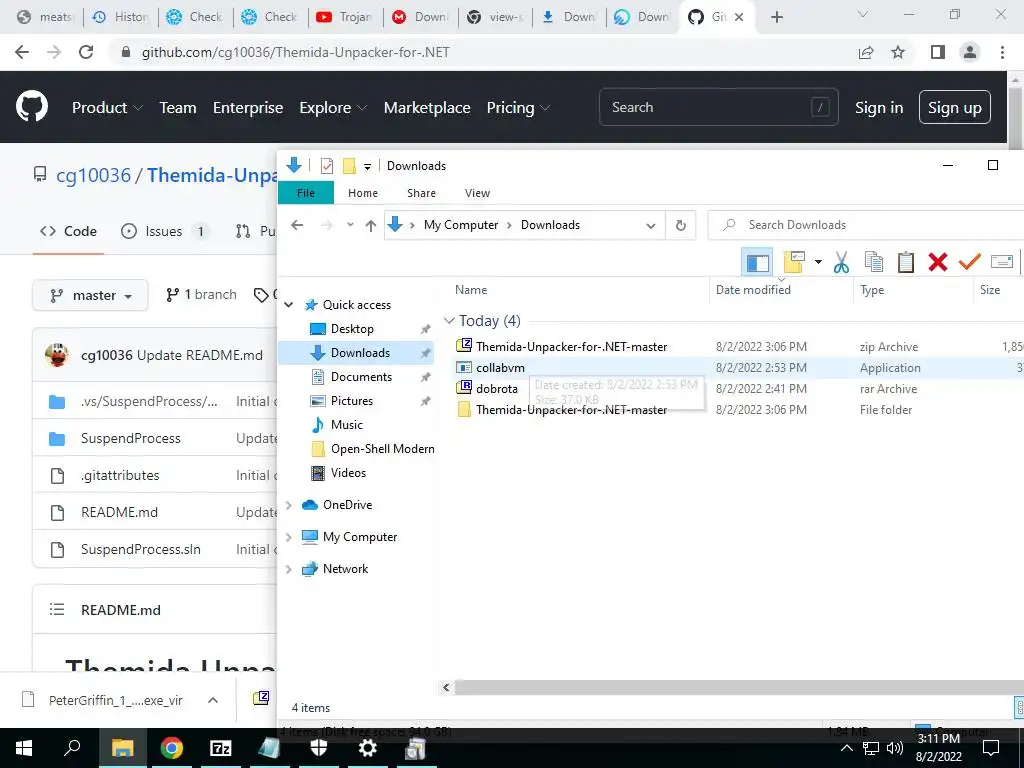Open folder options icon in Explorer toolbar
The image size is (1024, 768).
coord(793,263)
